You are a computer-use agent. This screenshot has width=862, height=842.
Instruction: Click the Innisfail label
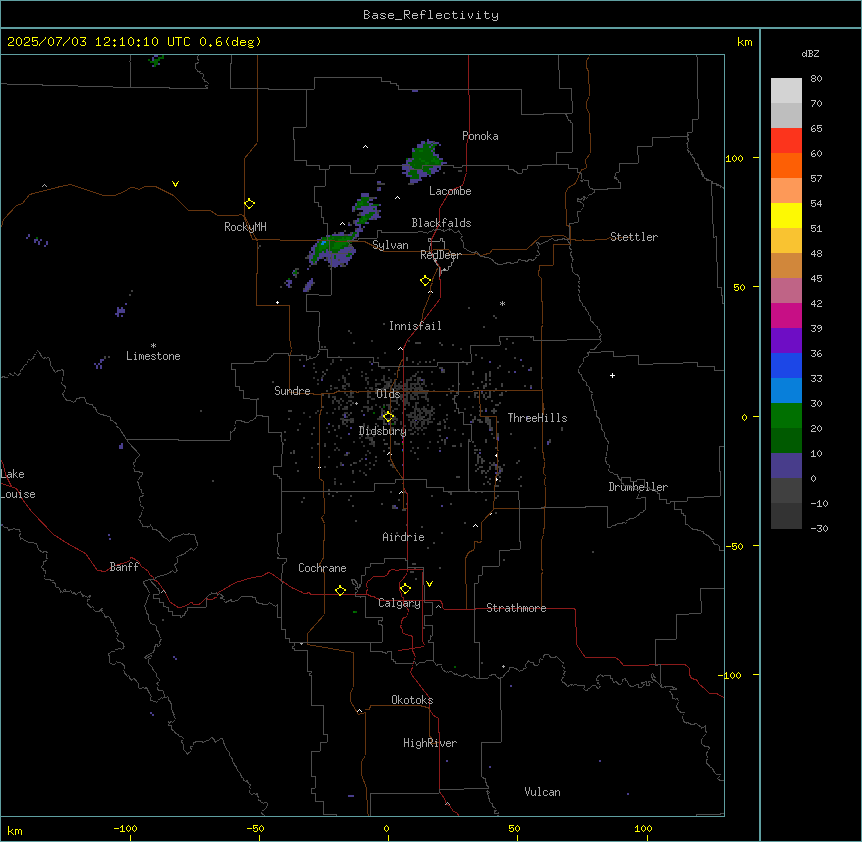[415, 326]
